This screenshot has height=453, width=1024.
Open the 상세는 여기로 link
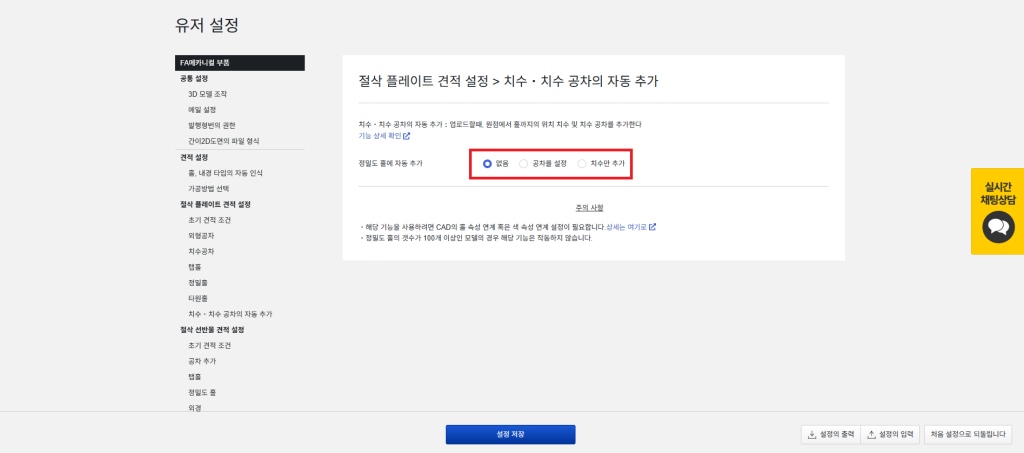(x=626, y=227)
